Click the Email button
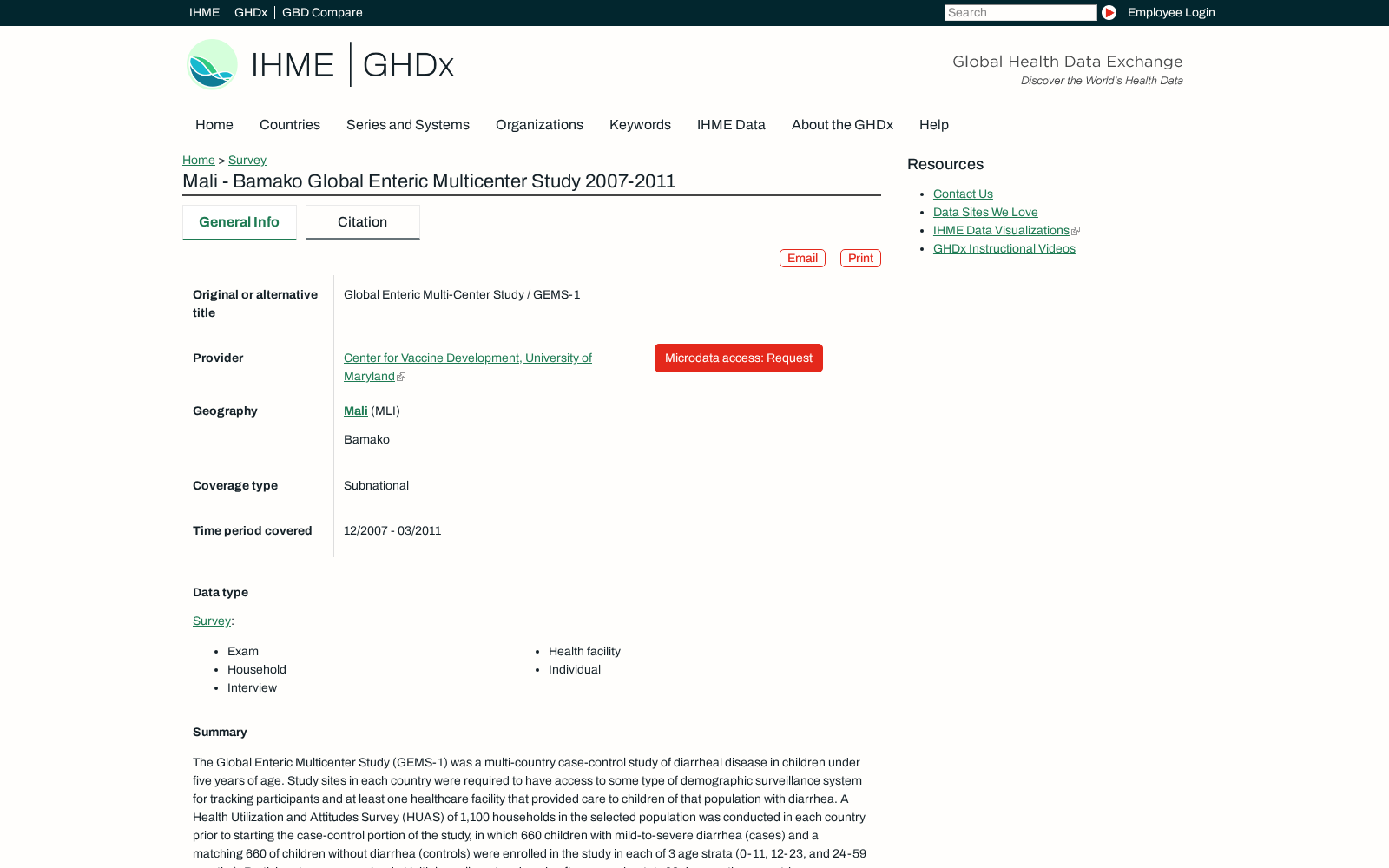 pyautogui.click(x=802, y=258)
